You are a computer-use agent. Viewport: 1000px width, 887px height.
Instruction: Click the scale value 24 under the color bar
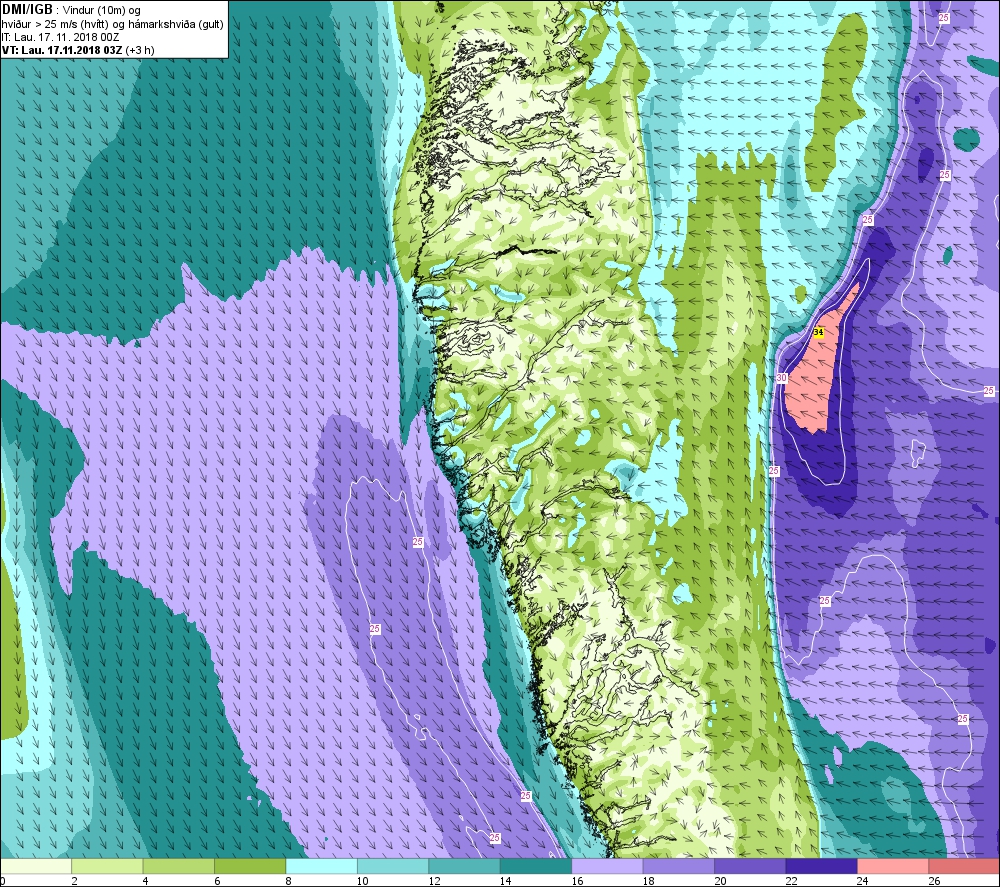[x=863, y=881]
